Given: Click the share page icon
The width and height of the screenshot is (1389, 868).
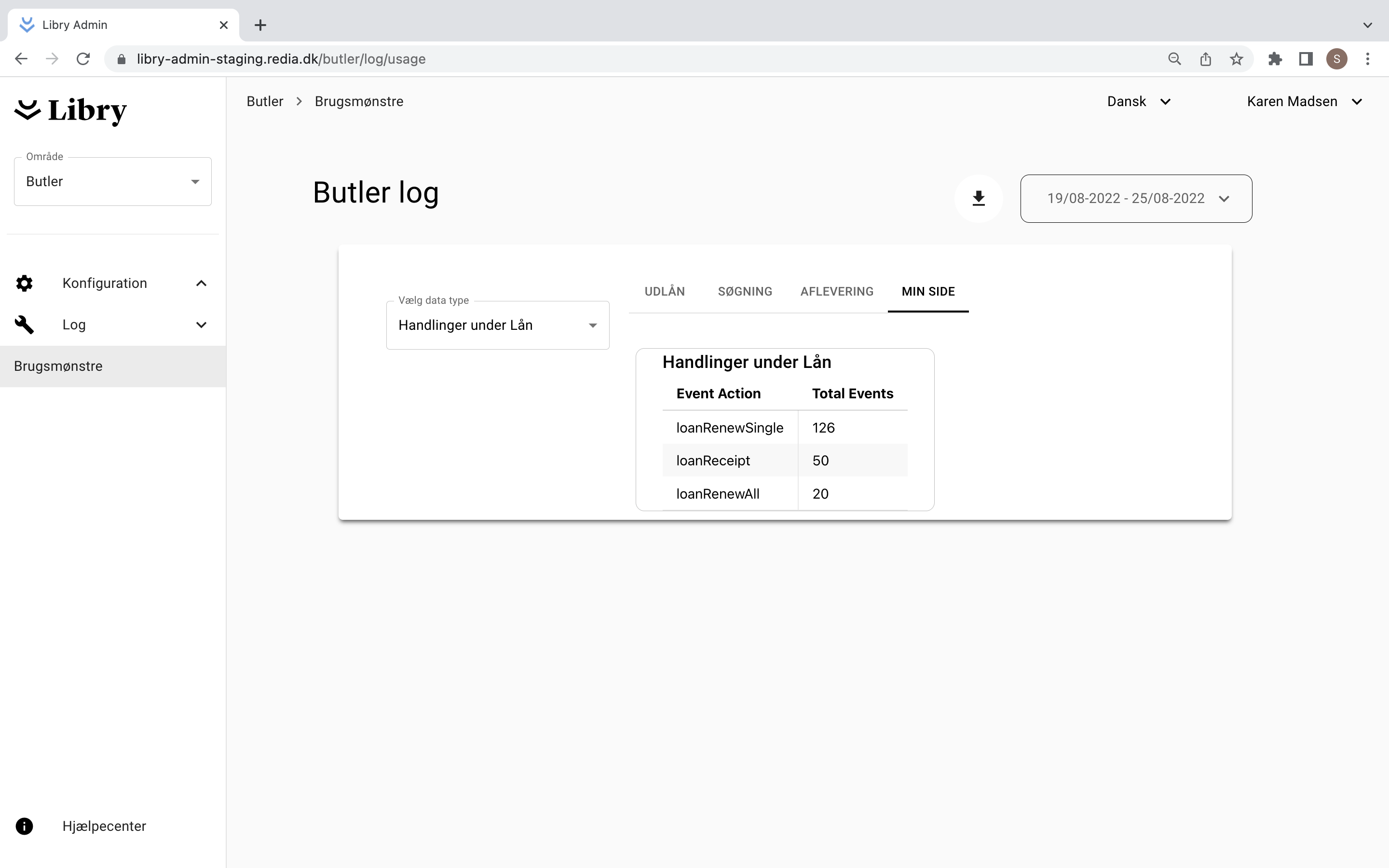Looking at the screenshot, I should pyautogui.click(x=1205, y=59).
